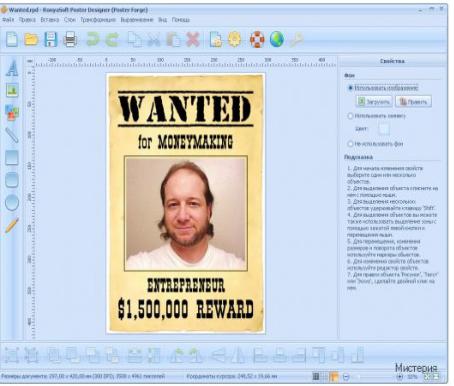Select the yellow Pencil tool
454x386 pixels.
click(x=12, y=225)
